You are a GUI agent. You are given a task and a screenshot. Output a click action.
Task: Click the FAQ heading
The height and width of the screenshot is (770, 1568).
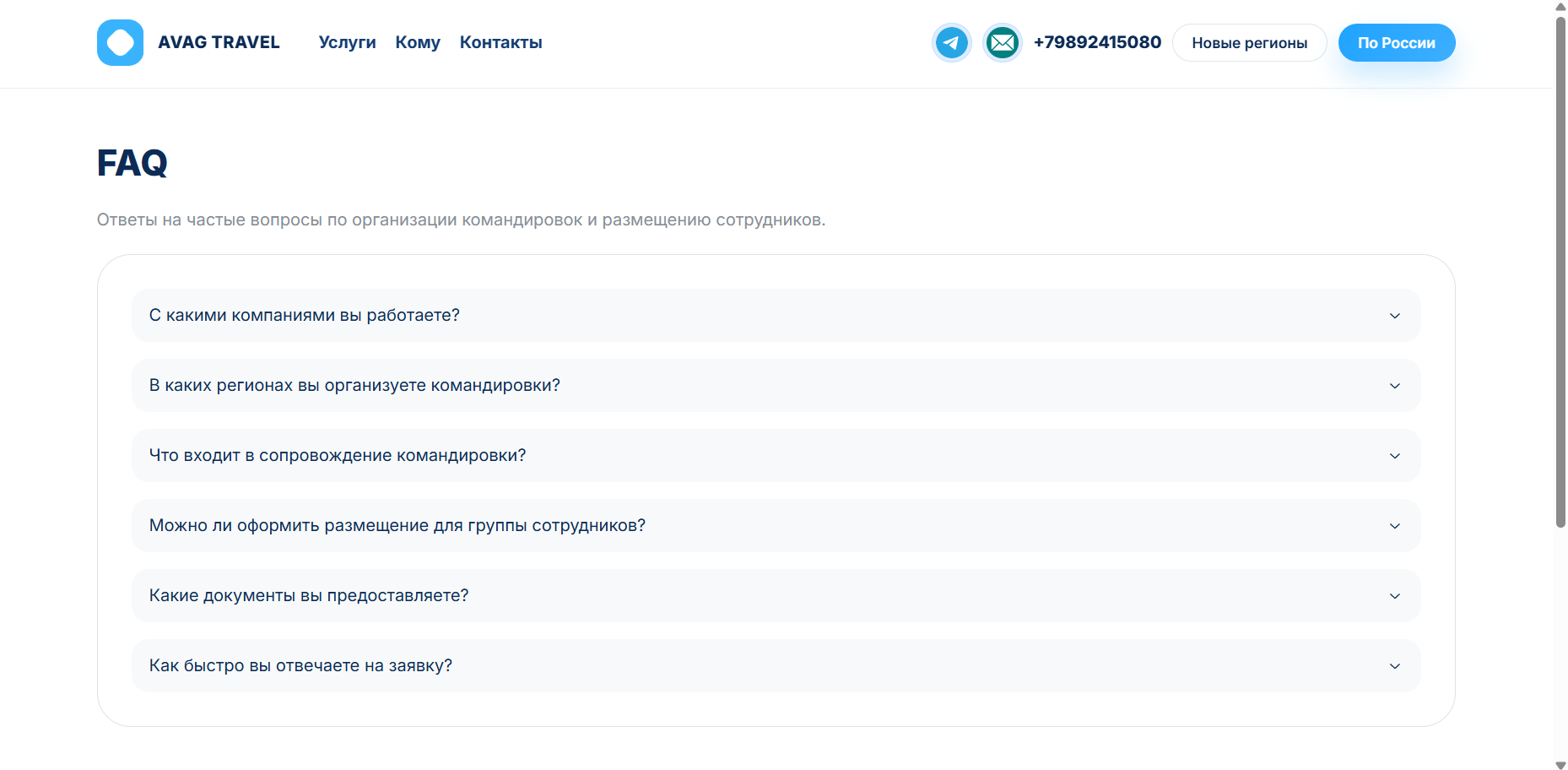tap(132, 163)
